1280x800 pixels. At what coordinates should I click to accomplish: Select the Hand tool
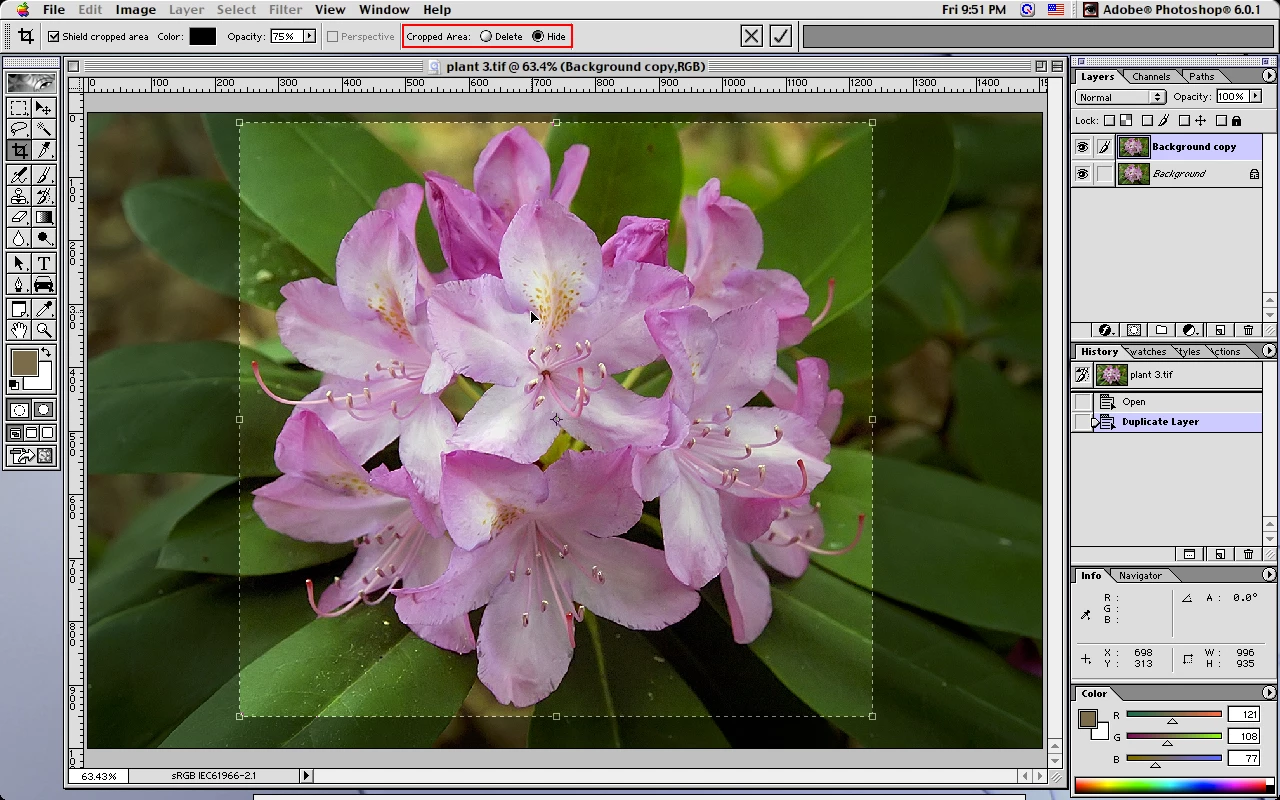pos(19,330)
